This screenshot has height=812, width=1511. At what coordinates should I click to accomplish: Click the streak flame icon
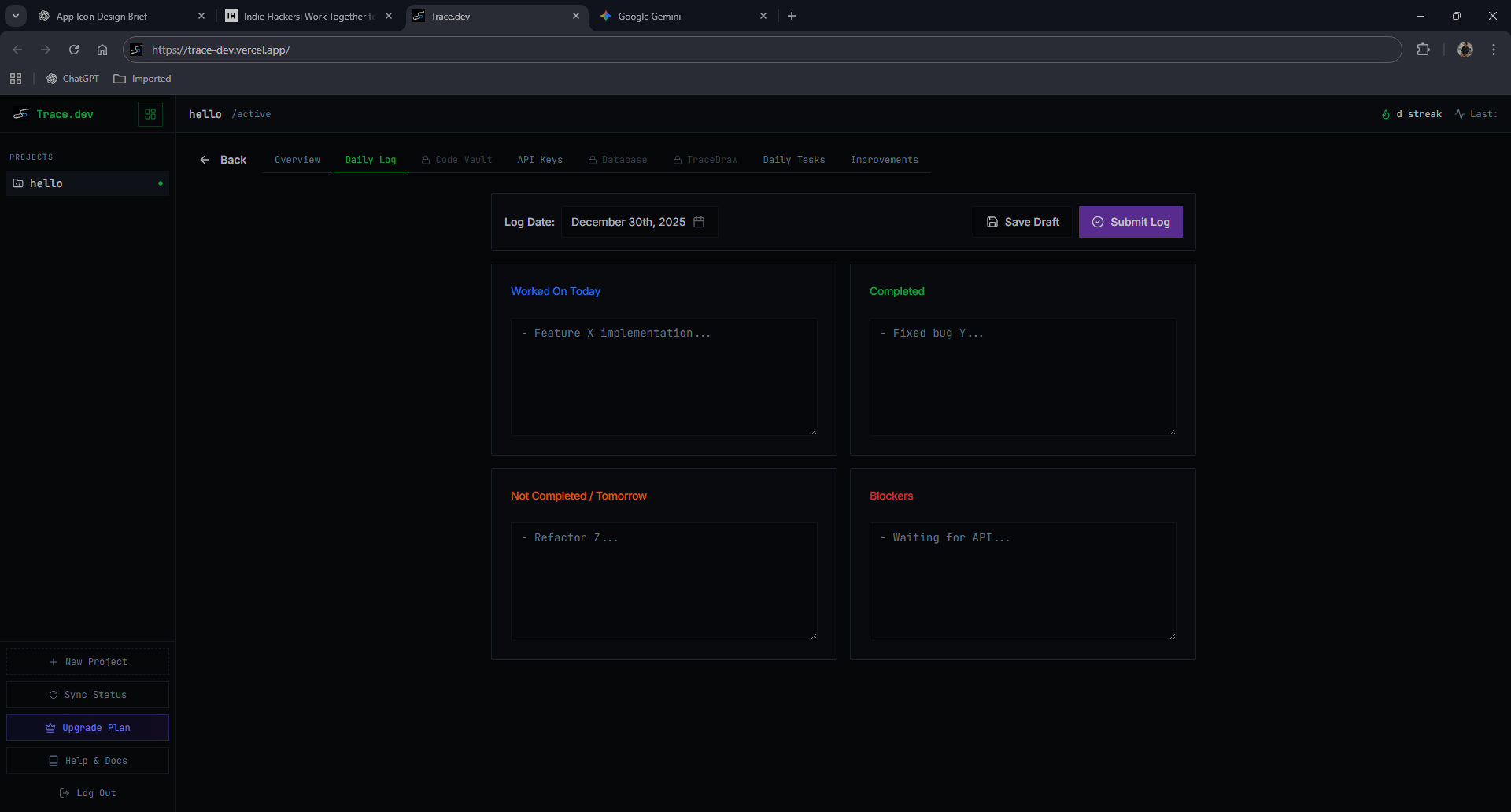(x=1387, y=114)
